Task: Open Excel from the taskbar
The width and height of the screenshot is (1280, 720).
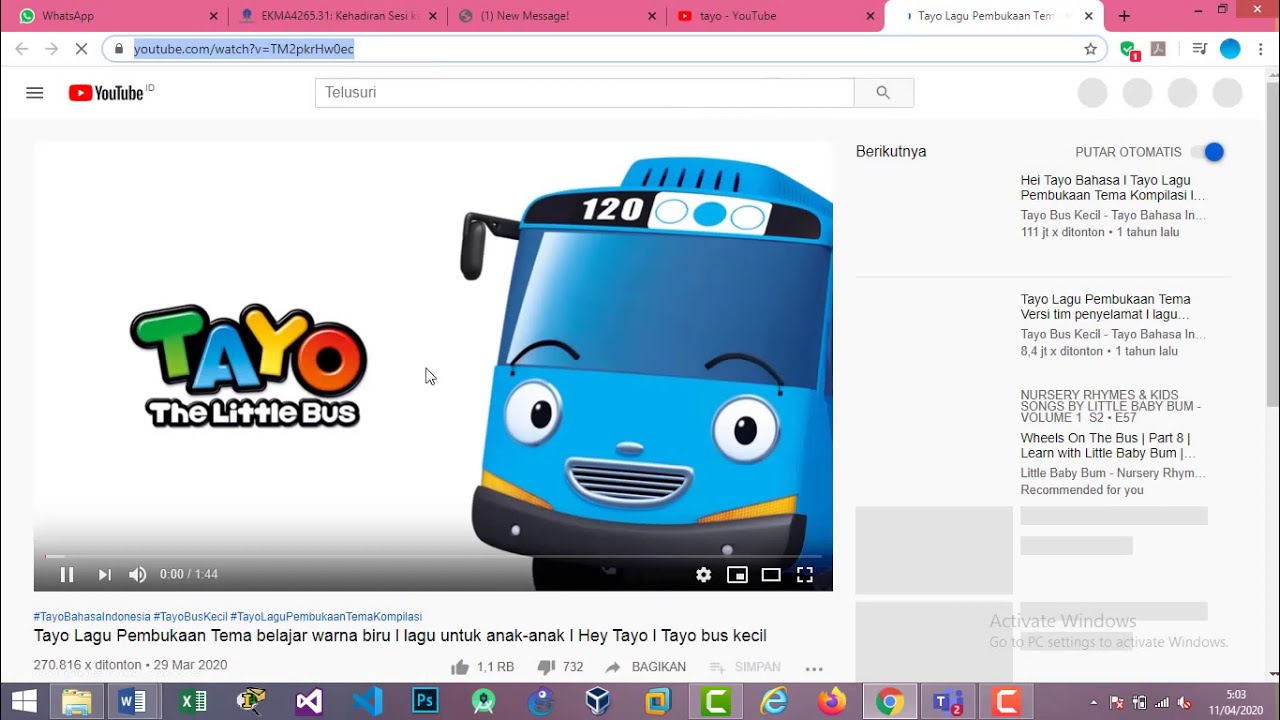Action: tap(193, 701)
